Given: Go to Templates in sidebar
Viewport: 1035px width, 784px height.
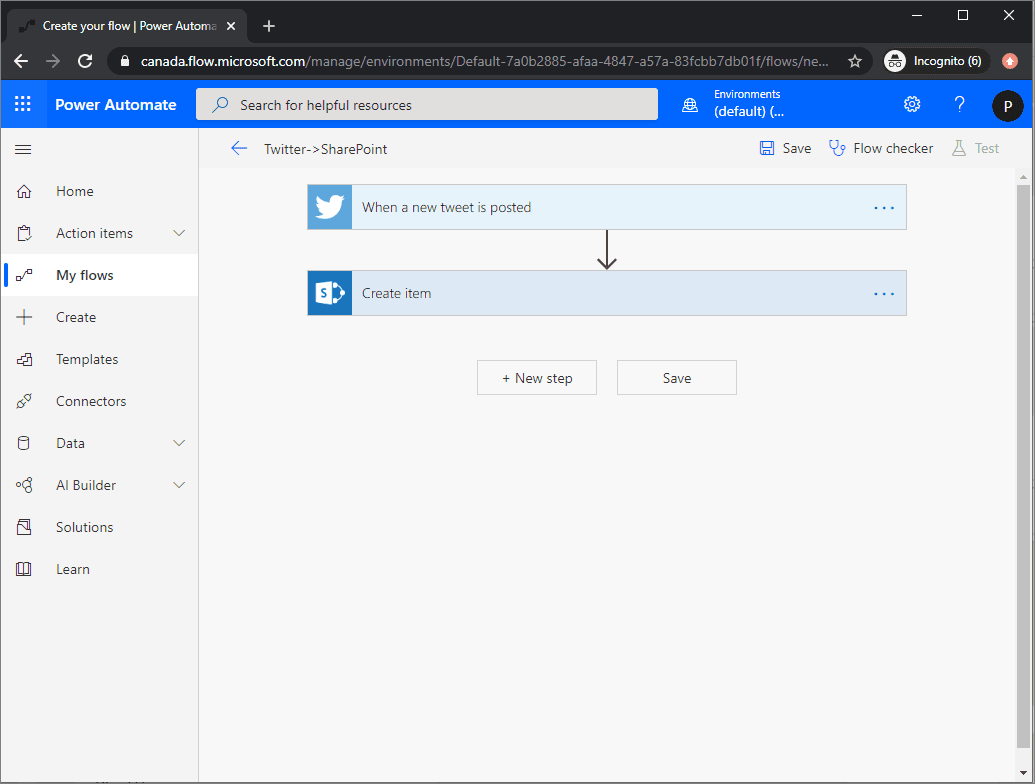Looking at the screenshot, I should 87,359.
